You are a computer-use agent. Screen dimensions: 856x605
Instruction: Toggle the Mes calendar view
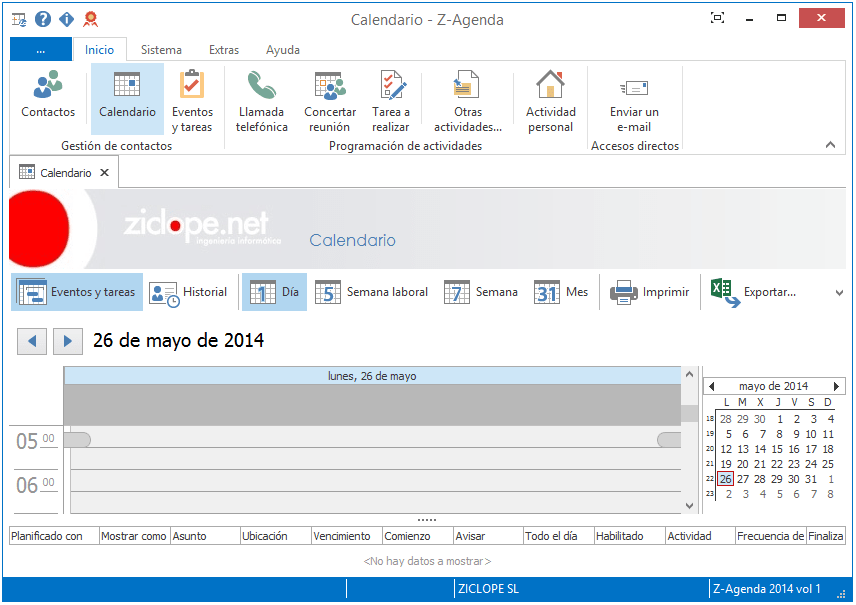click(561, 292)
